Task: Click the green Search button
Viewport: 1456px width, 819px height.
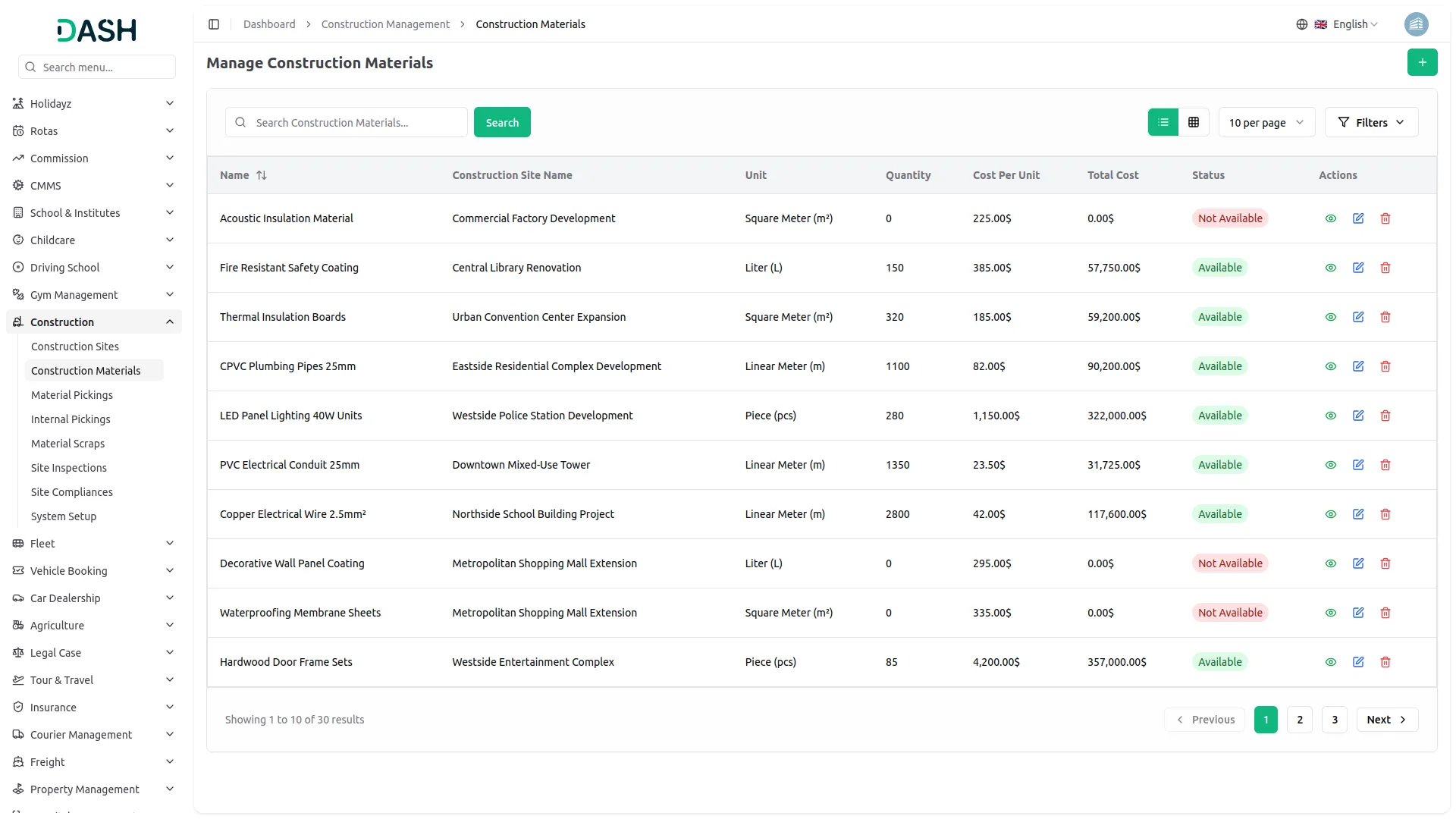Action: (501, 122)
